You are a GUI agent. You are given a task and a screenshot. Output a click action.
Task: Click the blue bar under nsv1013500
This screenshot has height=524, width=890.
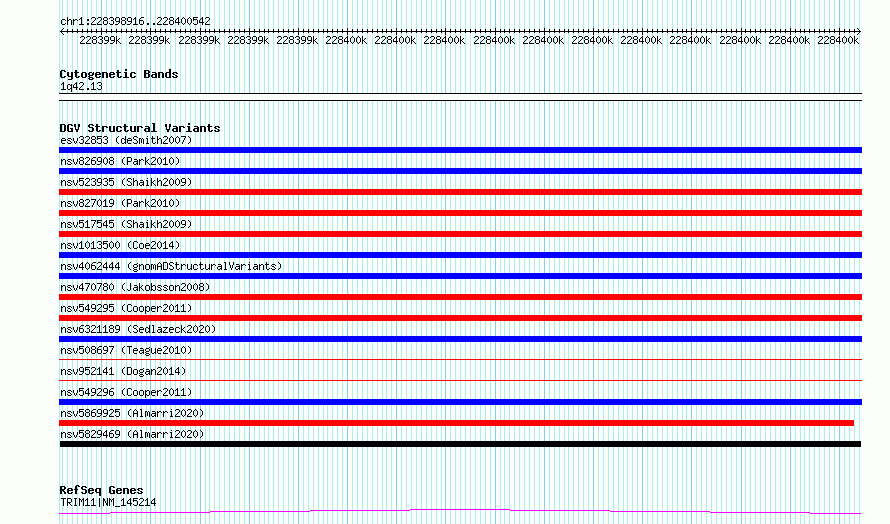point(460,255)
